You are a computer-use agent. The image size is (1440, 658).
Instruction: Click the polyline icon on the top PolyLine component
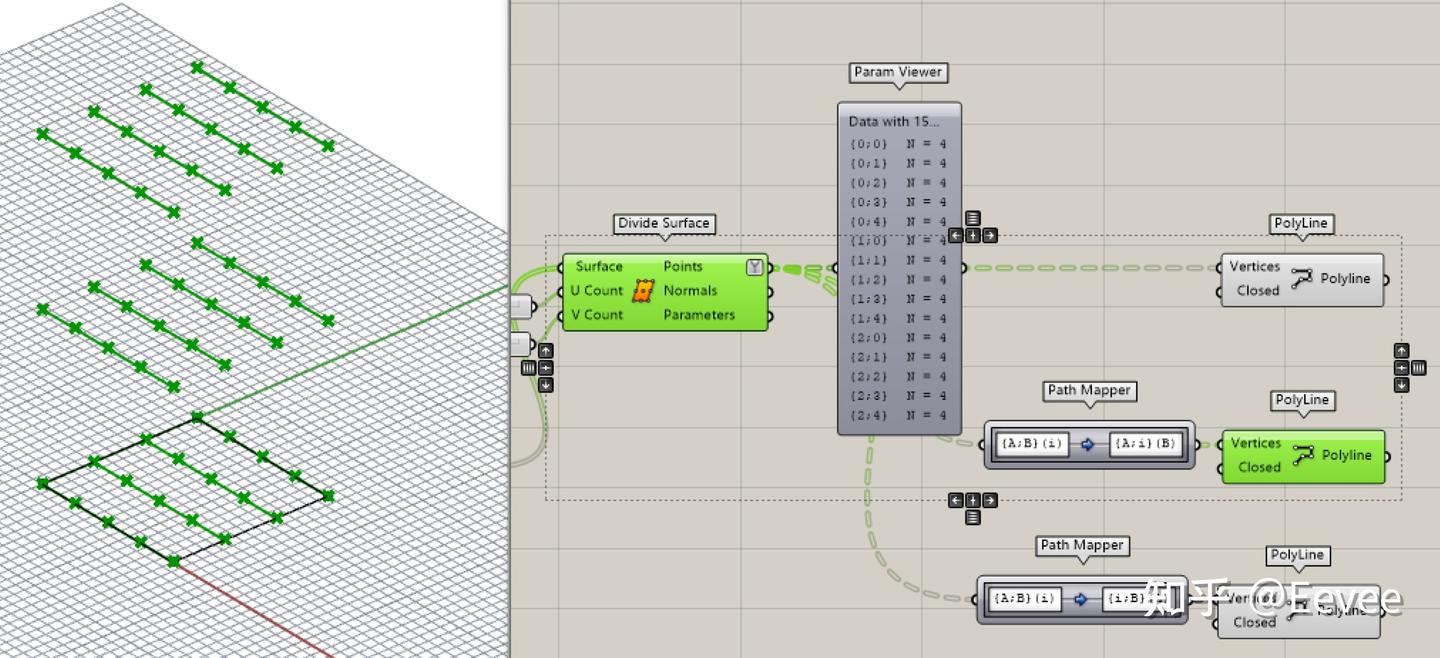point(1301,279)
